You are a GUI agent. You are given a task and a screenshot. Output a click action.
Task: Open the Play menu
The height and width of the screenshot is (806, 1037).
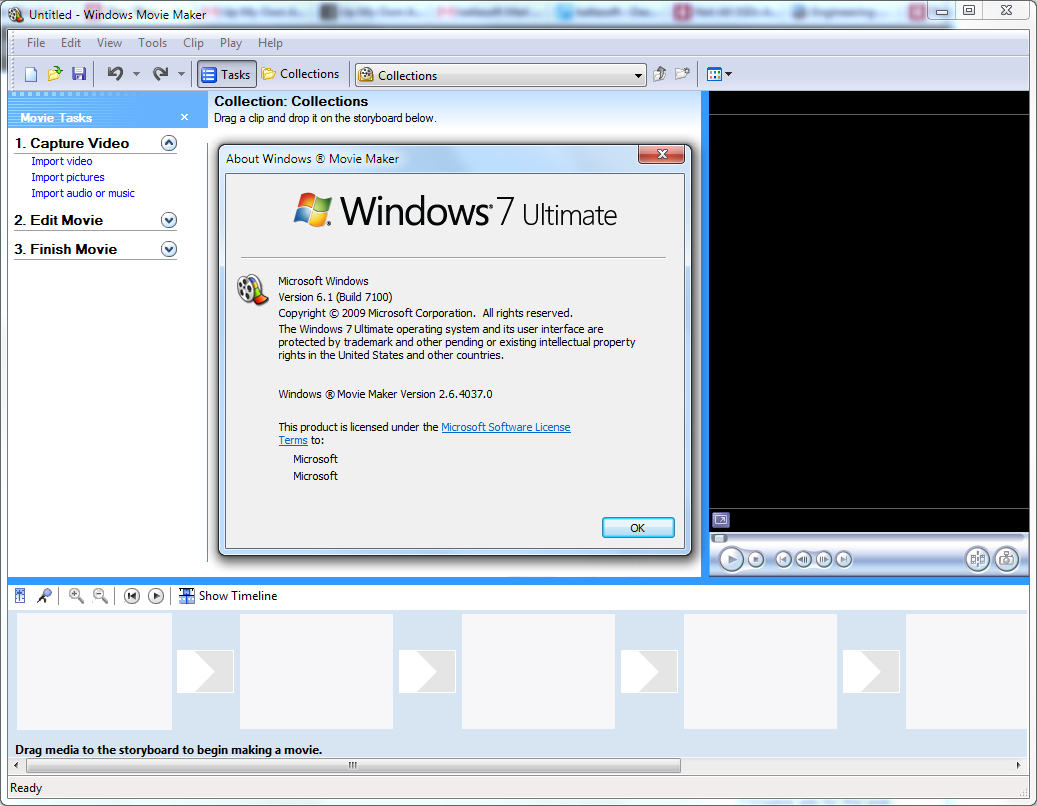pyautogui.click(x=231, y=43)
